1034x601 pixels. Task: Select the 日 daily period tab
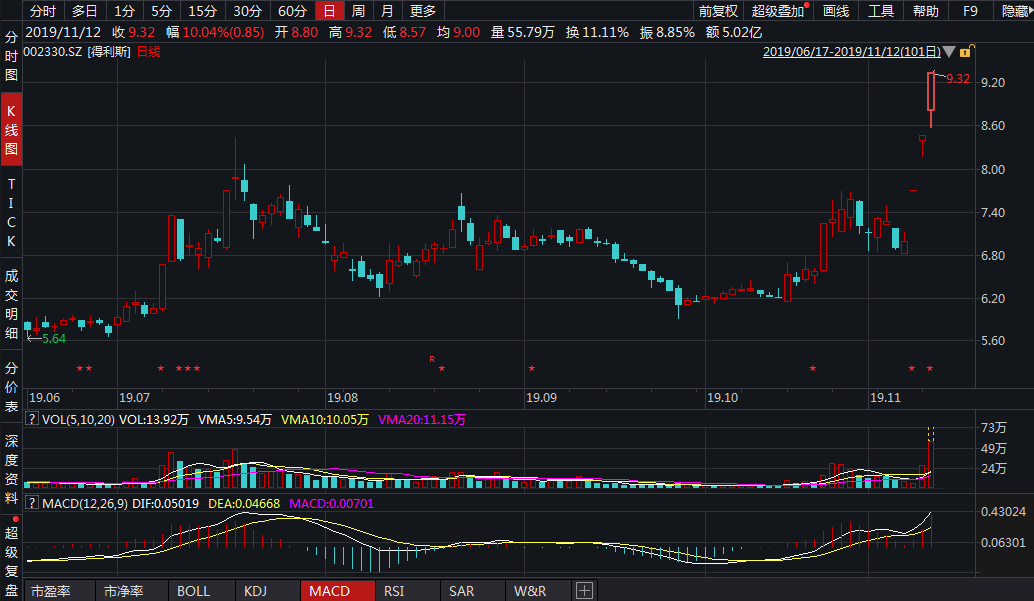(x=329, y=11)
